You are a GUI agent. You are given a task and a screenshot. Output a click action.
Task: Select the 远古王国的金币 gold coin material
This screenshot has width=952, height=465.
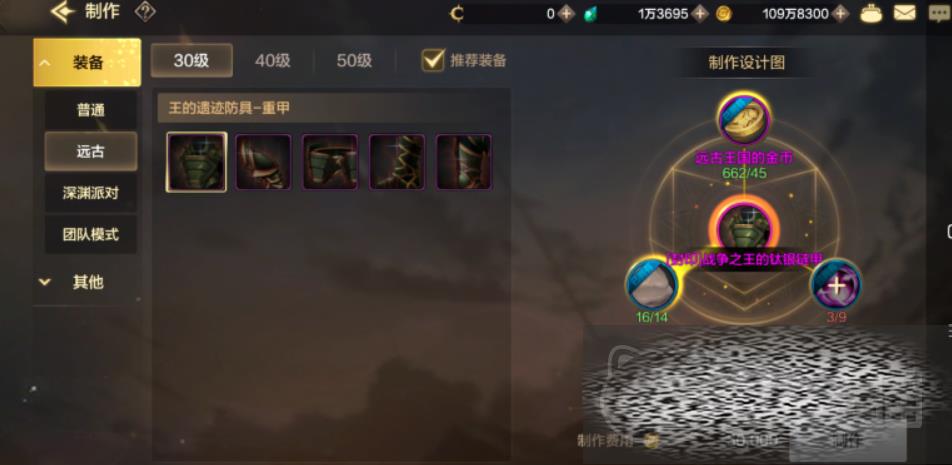[744, 119]
